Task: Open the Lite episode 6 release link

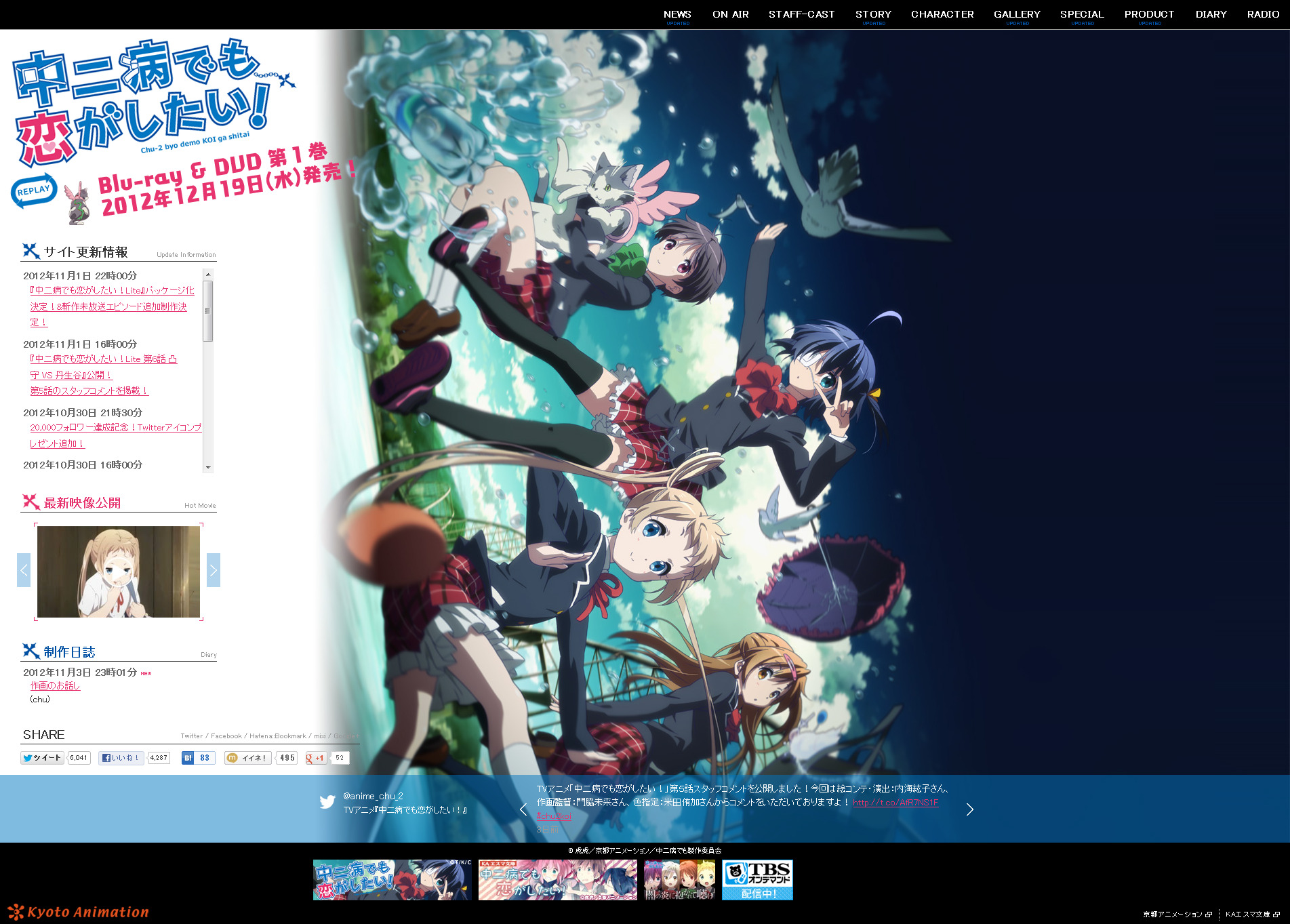Action: 103,367
